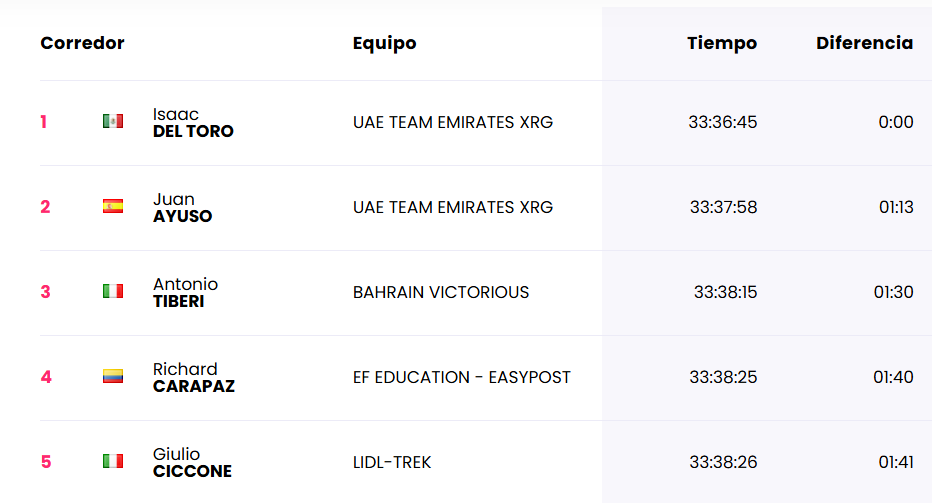Select rider Antonio TIBERI's name

(185, 293)
